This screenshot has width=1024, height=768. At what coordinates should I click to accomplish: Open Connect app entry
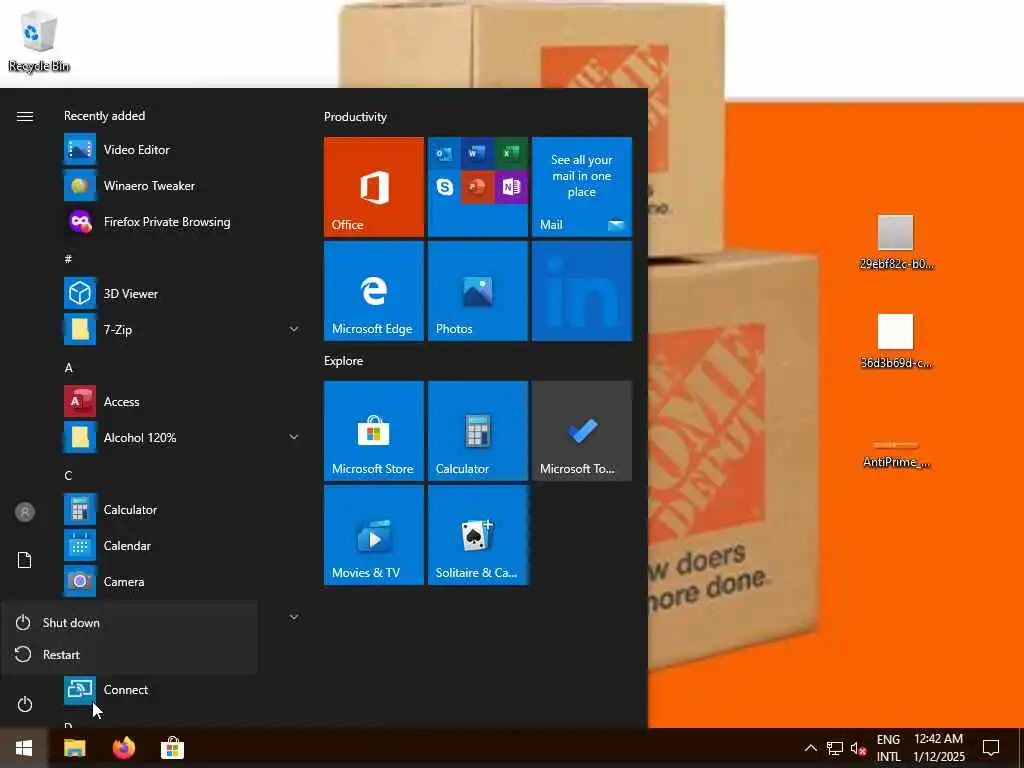(x=183, y=690)
